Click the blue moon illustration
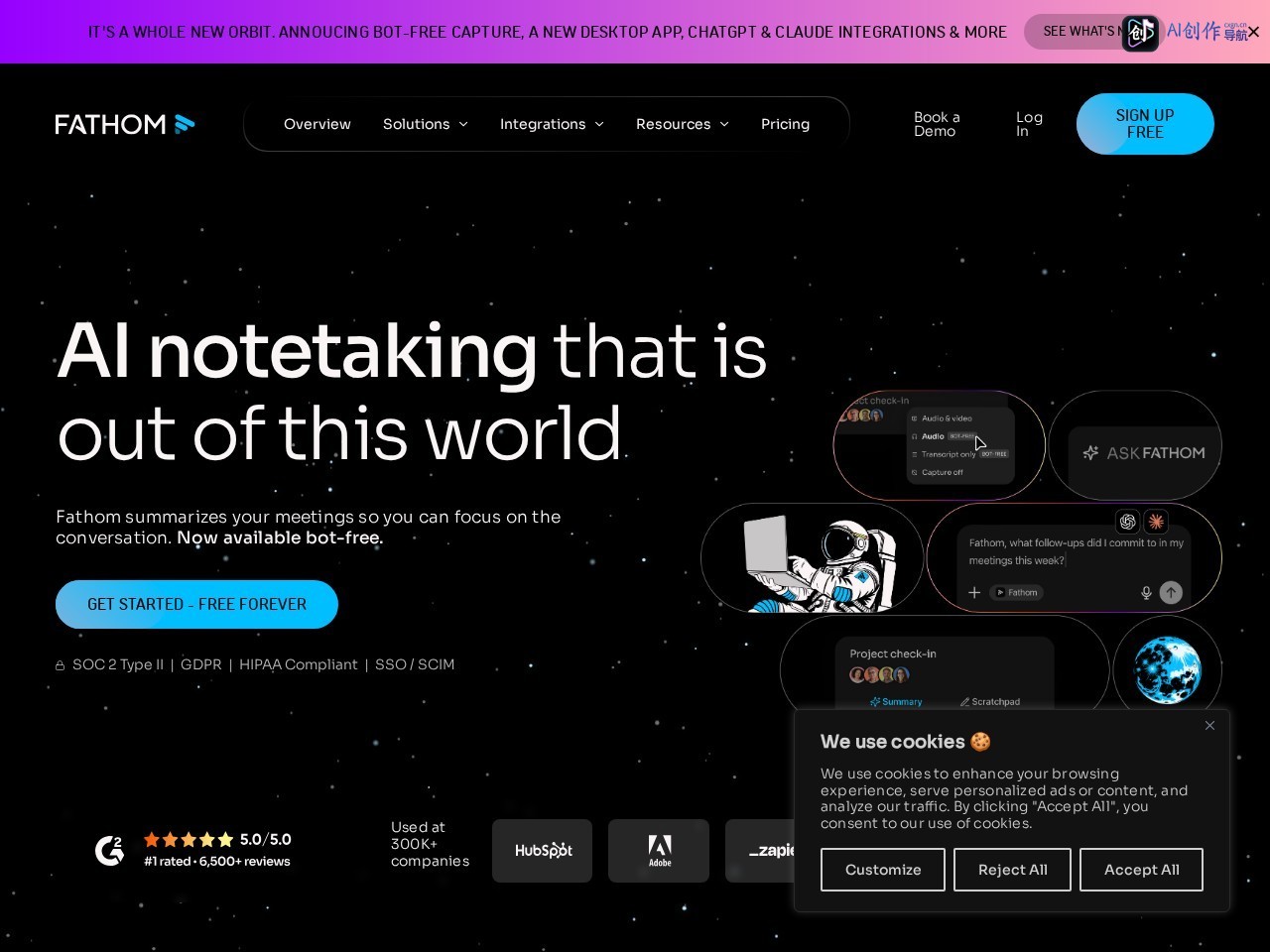The height and width of the screenshot is (952, 1270). 1167,670
